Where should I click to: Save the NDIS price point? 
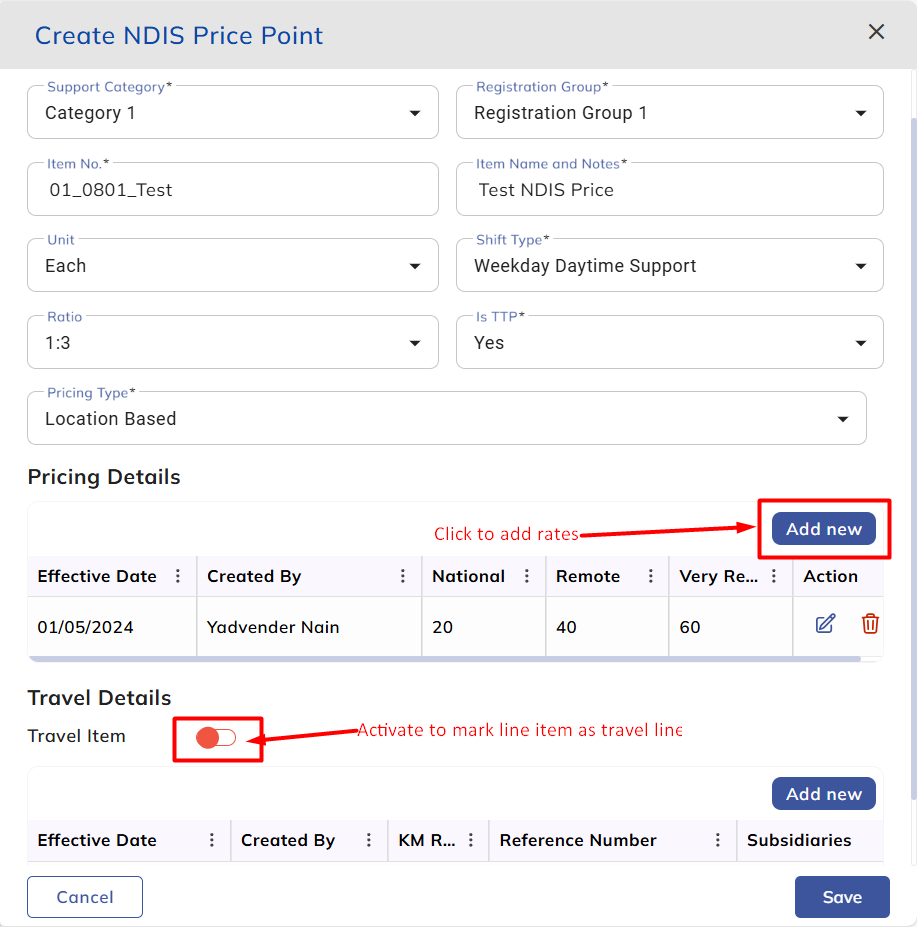tap(842, 897)
